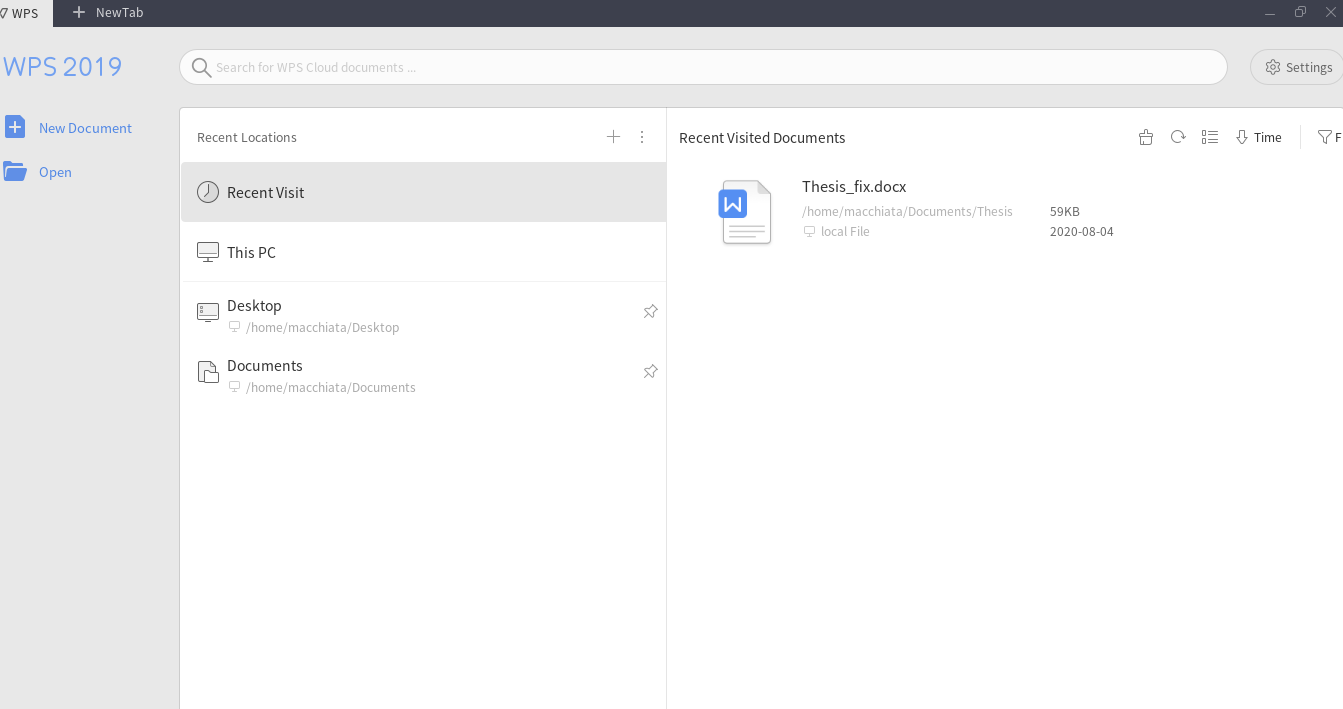1343x709 pixels.
Task: Select This PC location
Action: click(423, 252)
